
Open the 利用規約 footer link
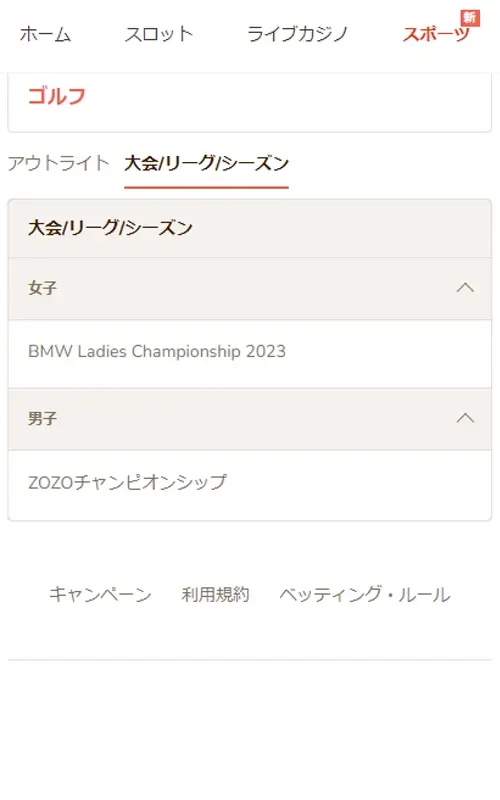pyautogui.click(x=215, y=594)
